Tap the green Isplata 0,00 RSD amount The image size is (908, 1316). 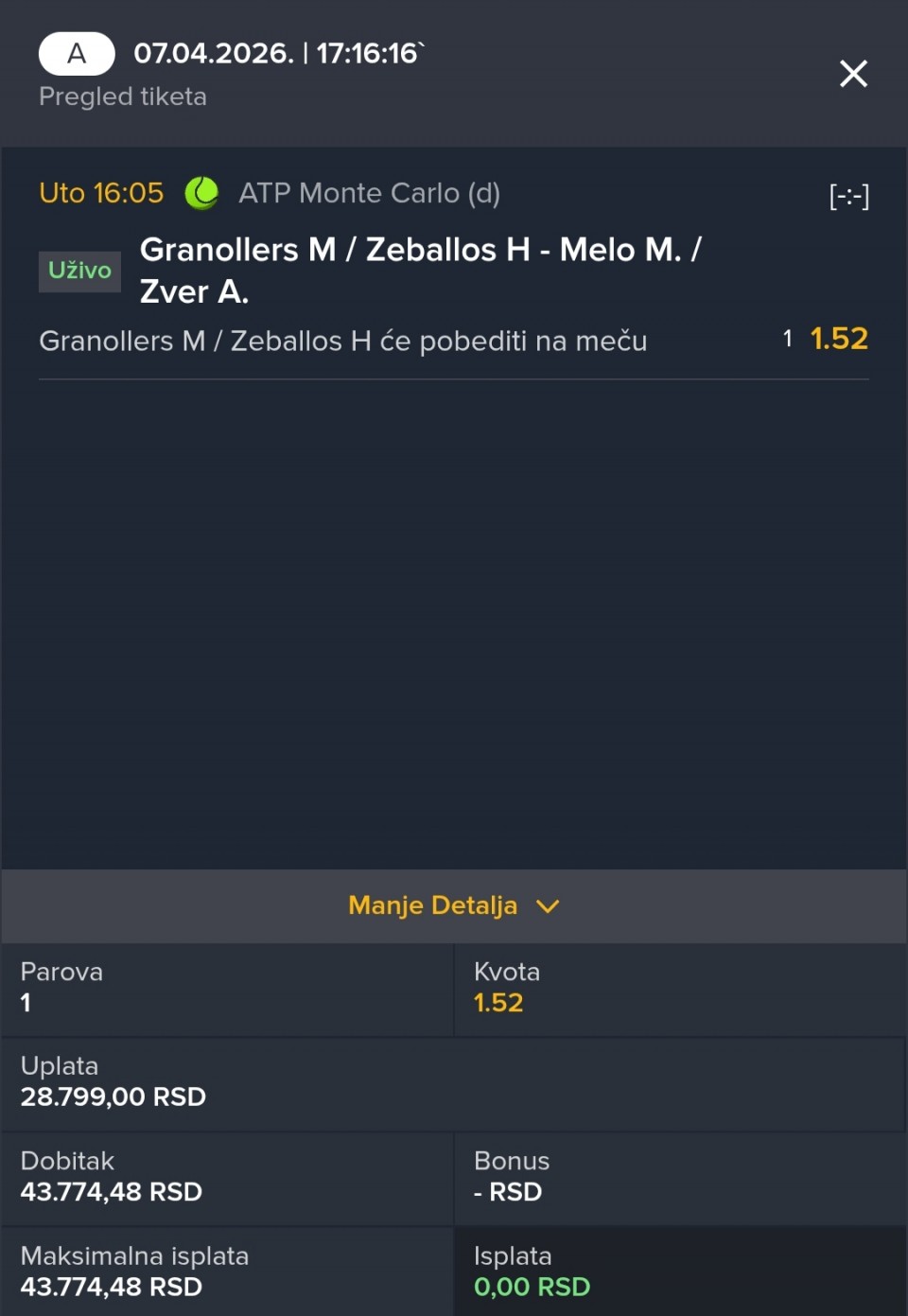click(x=532, y=1287)
